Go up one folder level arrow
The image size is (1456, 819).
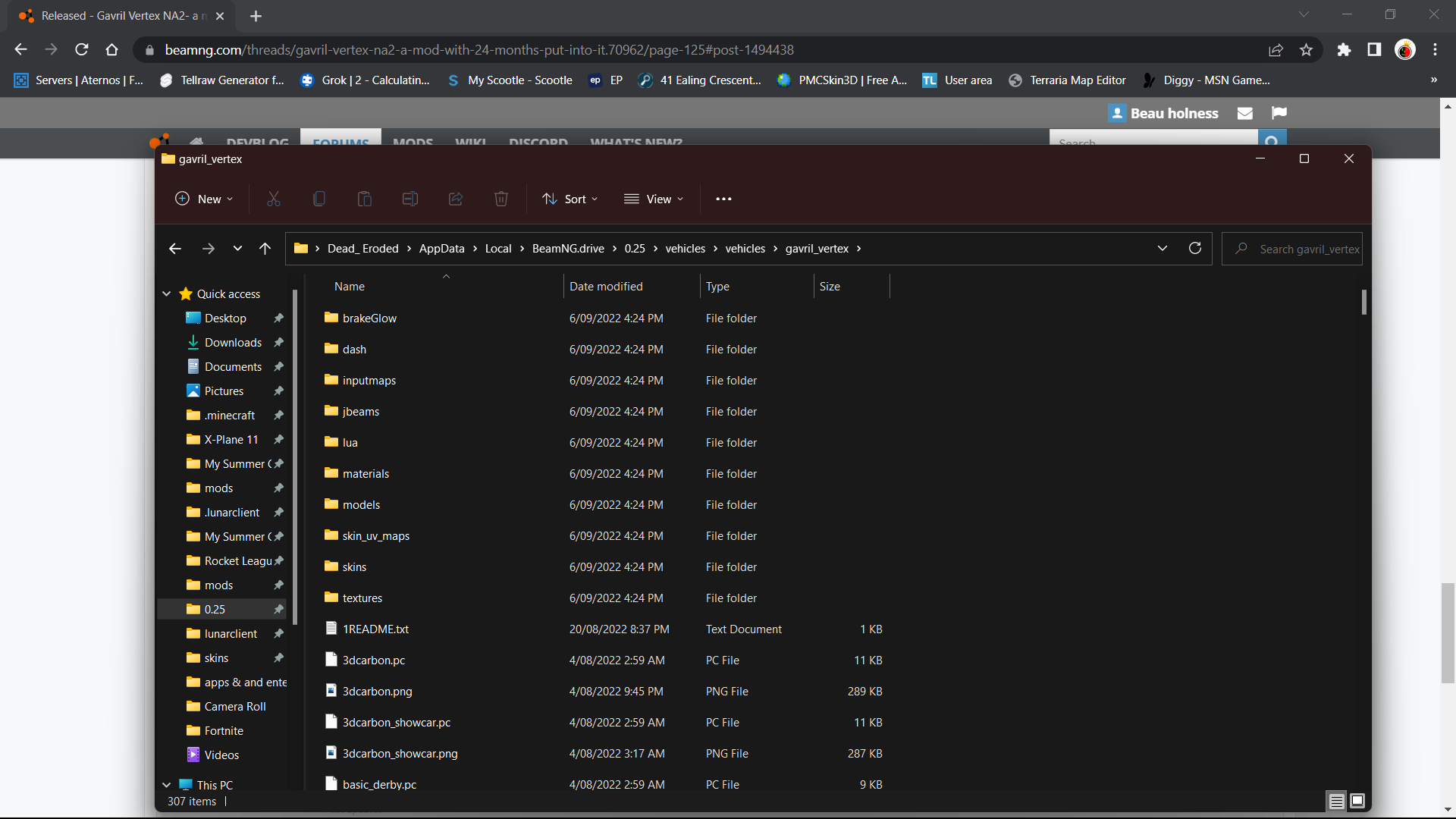(x=265, y=249)
